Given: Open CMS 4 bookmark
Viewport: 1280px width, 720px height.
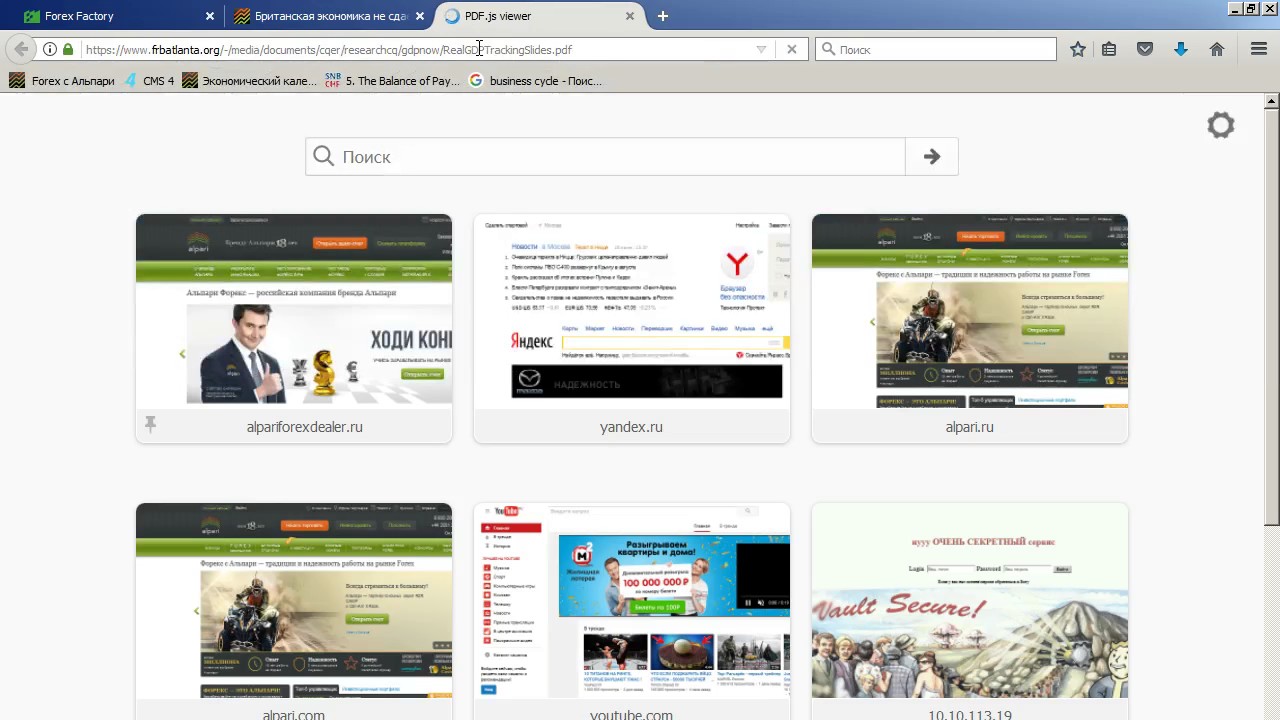Looking at the screenshot, I should point(149,81).
